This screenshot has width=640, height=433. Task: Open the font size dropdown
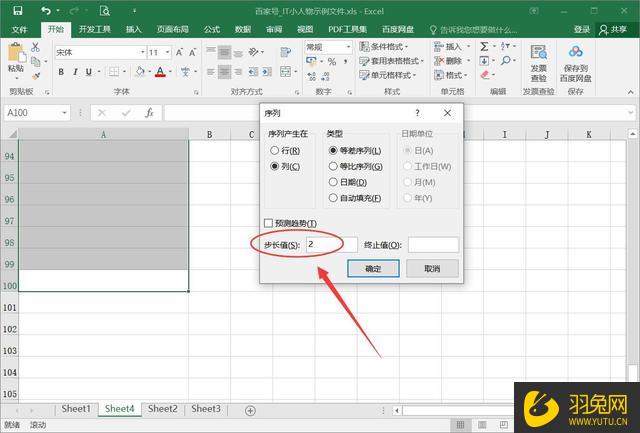click(167, 52)
